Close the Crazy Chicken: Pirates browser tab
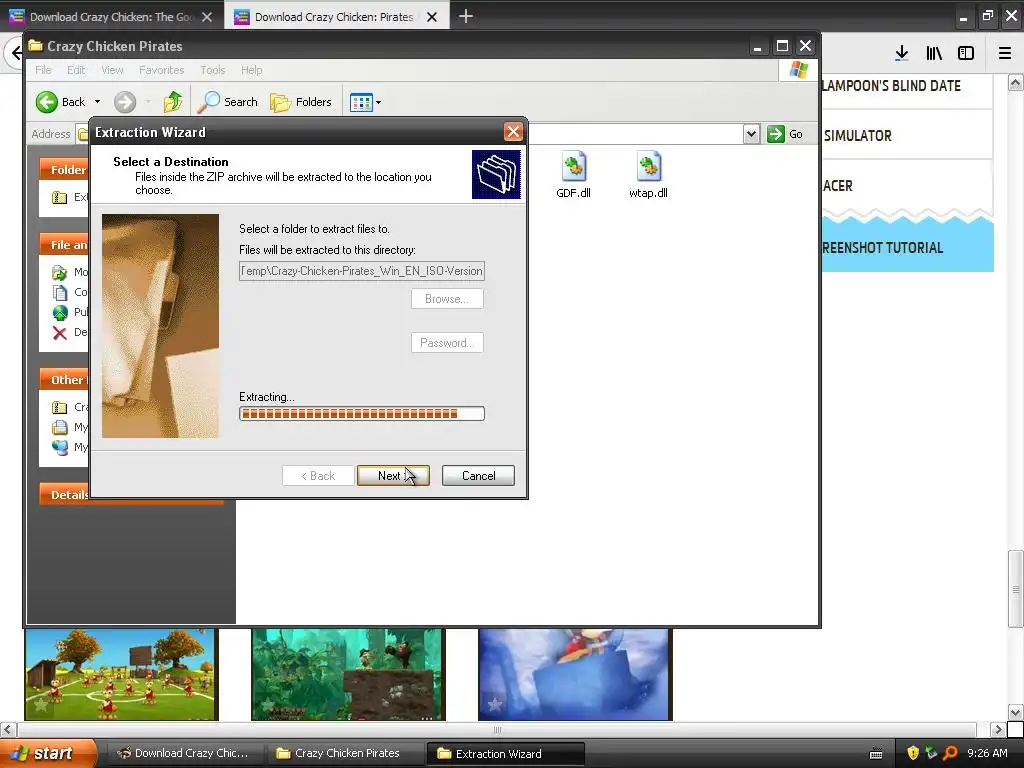 pos(432,17)
